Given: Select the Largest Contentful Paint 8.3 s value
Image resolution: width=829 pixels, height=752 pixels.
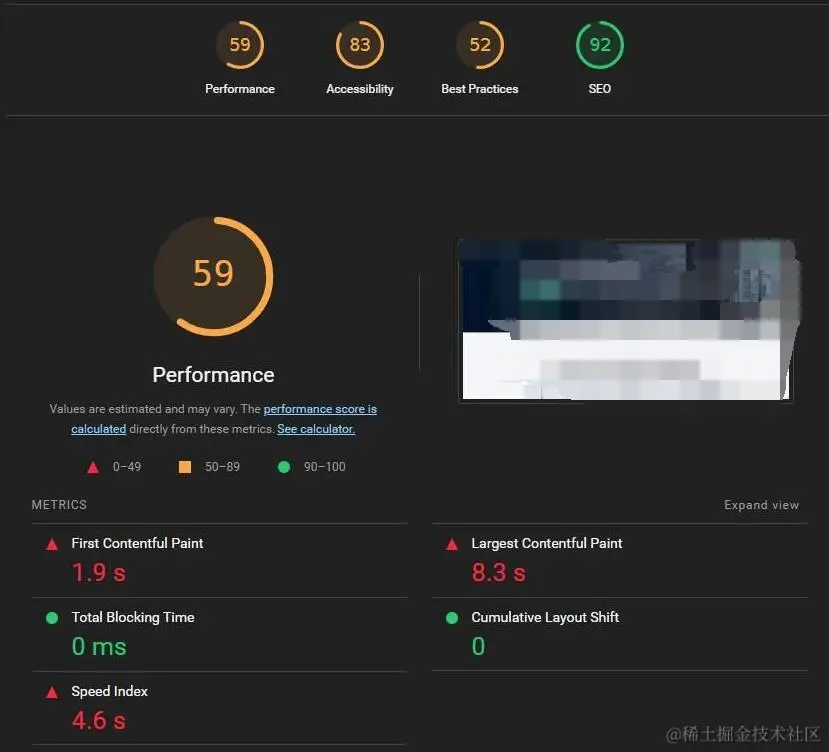Looking at the screenshot, I should [499, 572].
